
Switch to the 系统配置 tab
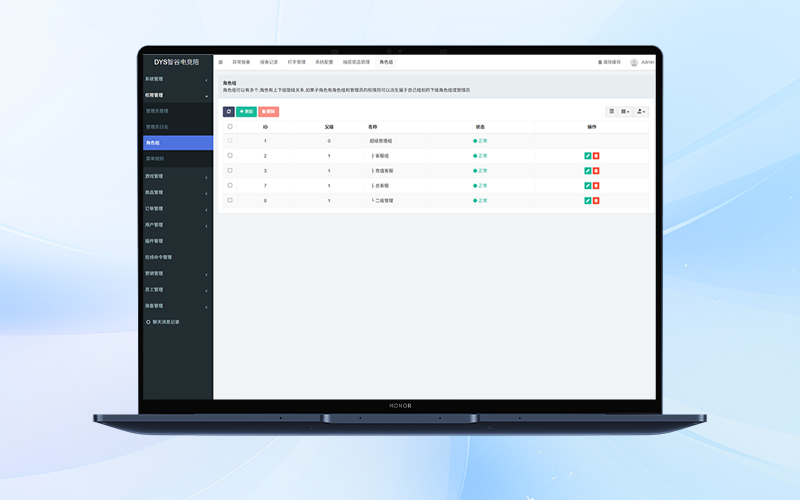pos(326,62)
